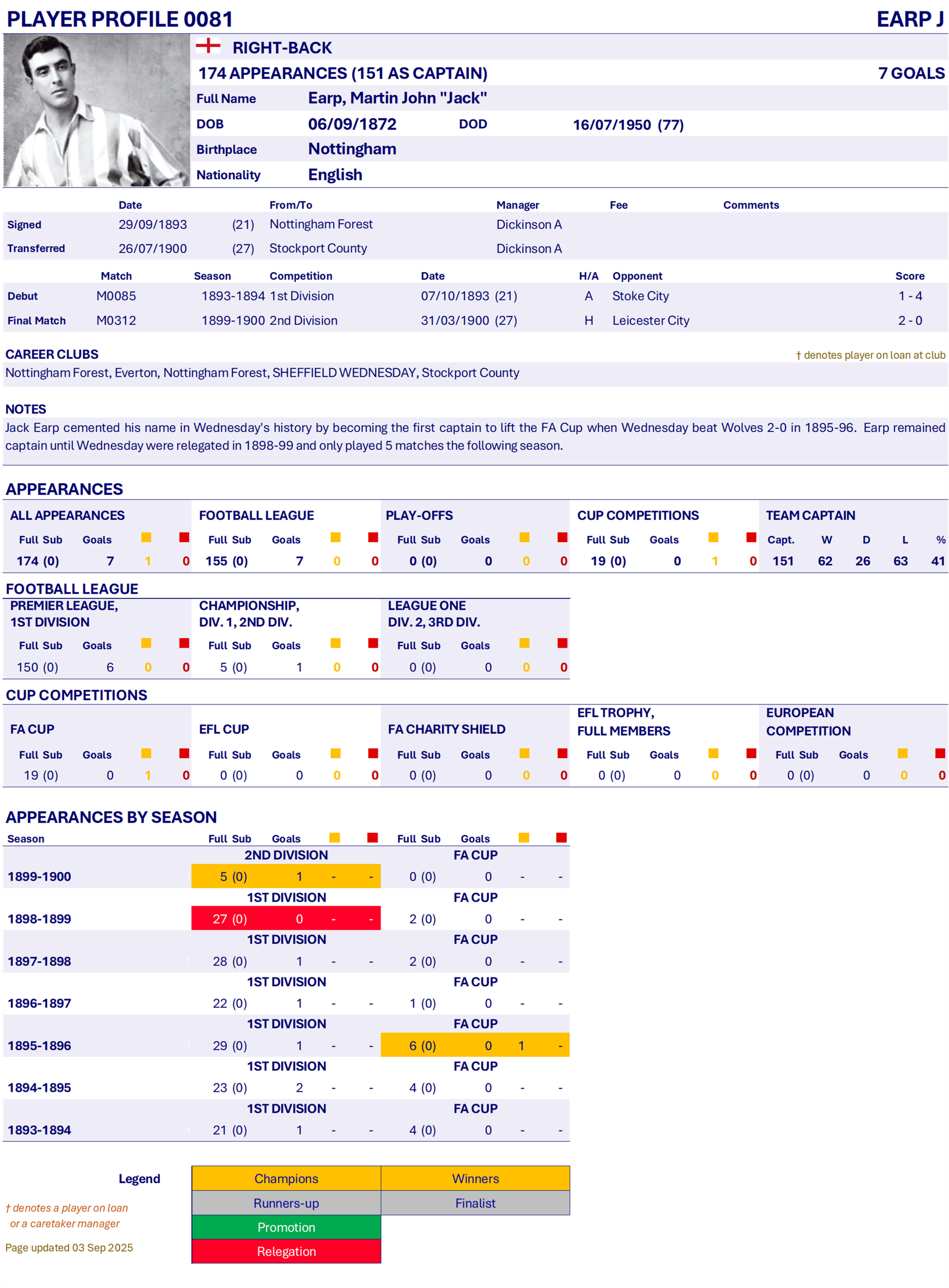Click the England flag icon
The image size is (949, 1288).
point(208,46)
